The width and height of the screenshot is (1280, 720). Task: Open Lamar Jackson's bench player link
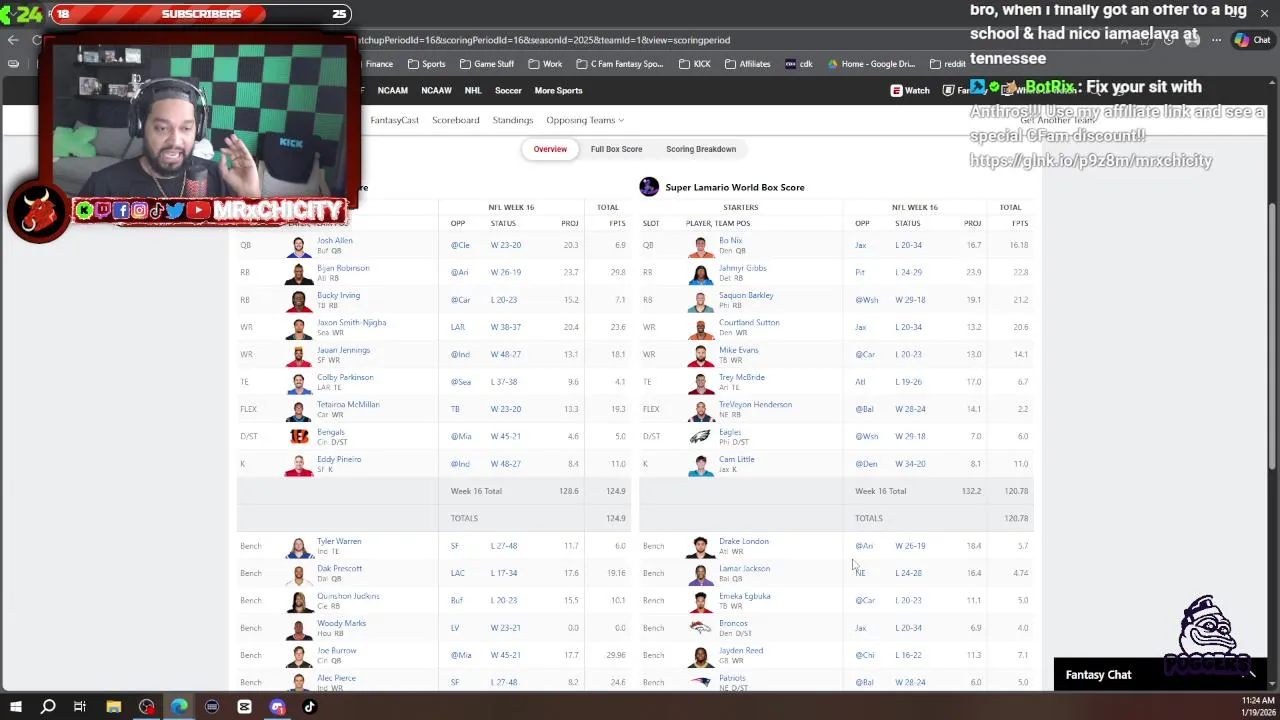pyautogui.click(x=744, y=568)
